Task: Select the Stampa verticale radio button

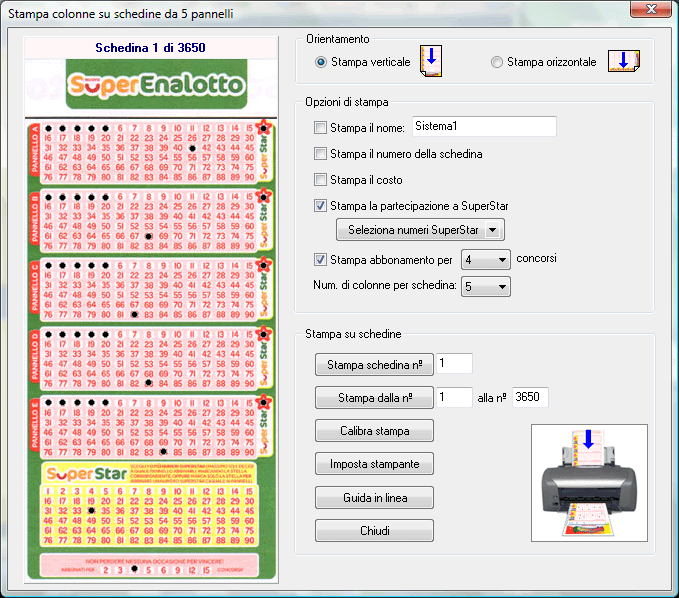Action: [321, 62]
